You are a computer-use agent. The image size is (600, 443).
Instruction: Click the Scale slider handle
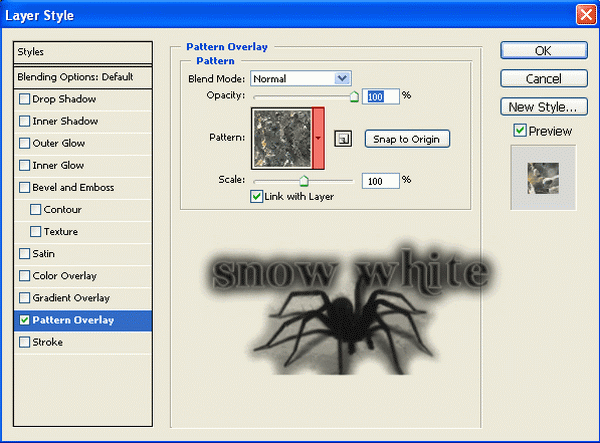[303, 181]
